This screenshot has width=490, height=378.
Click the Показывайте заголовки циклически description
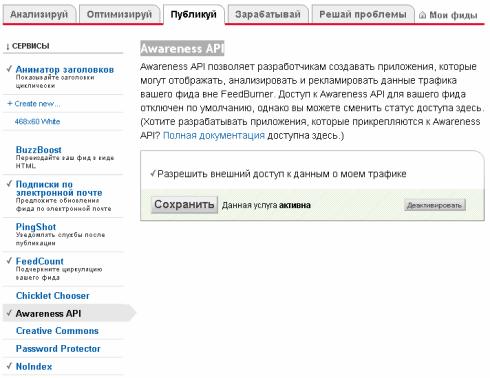(55, 82)
